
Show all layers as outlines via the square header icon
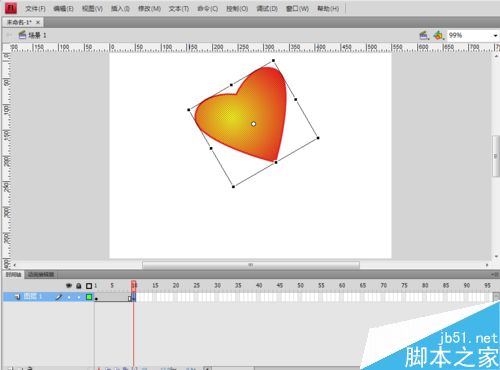[89, 286]
